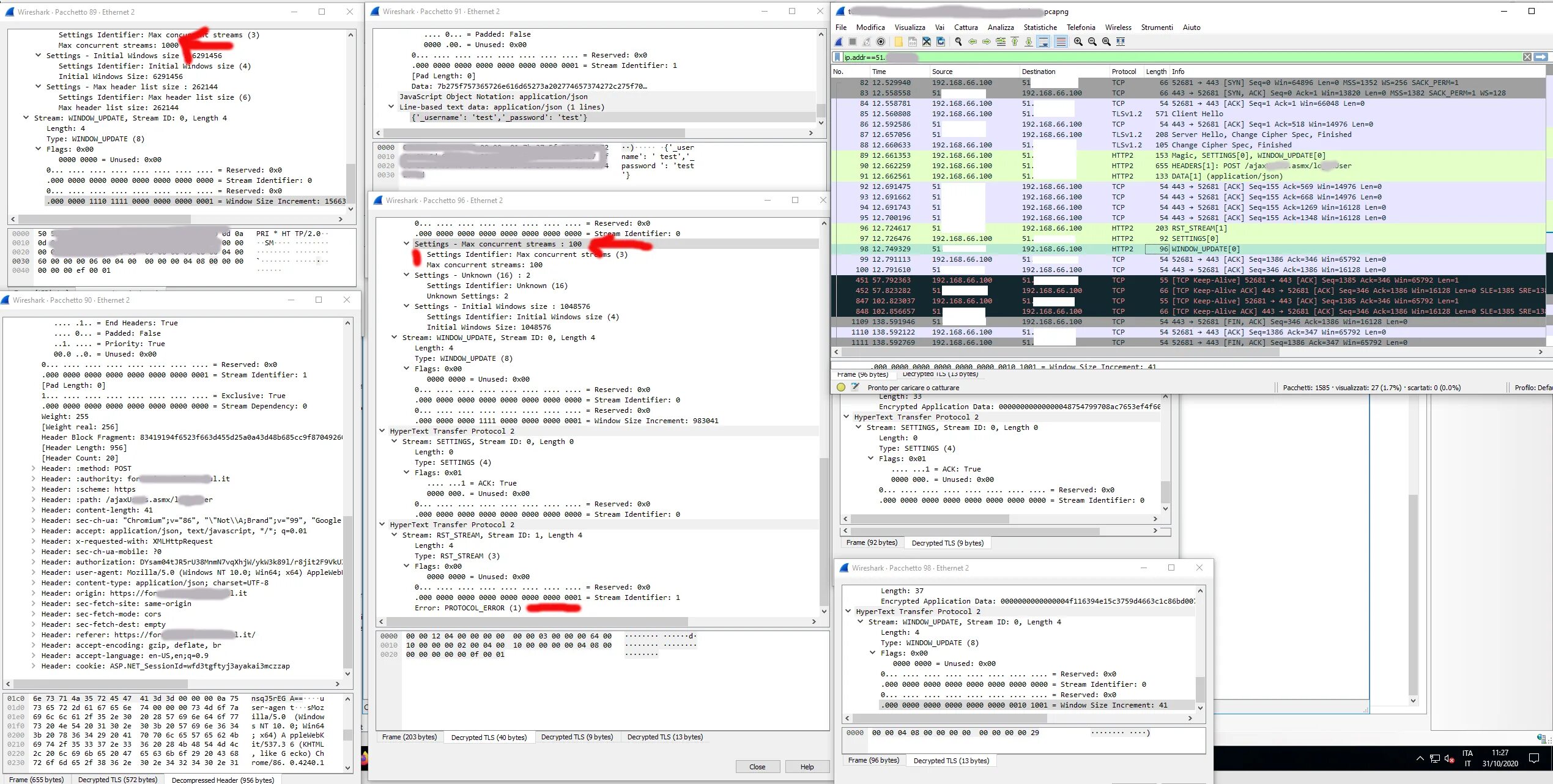Image resolution: width=1553 pixels, height=784 pixels.
Task: Click the display filter bookmark icon
Action: tap(838, 57)
